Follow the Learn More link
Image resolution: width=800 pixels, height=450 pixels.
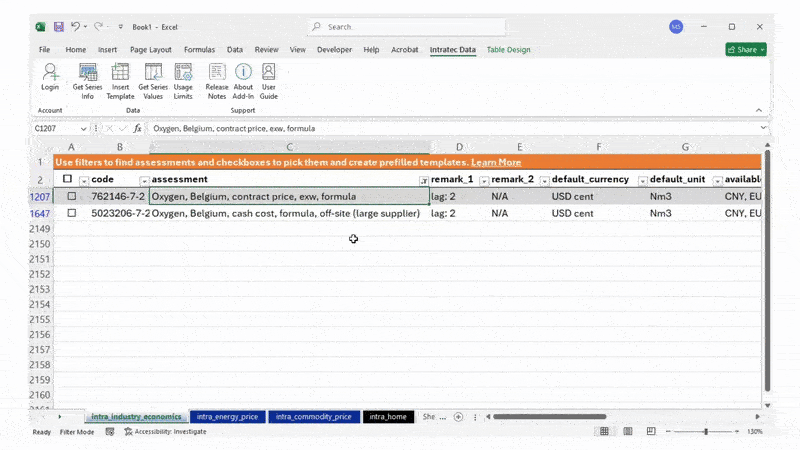496,162
